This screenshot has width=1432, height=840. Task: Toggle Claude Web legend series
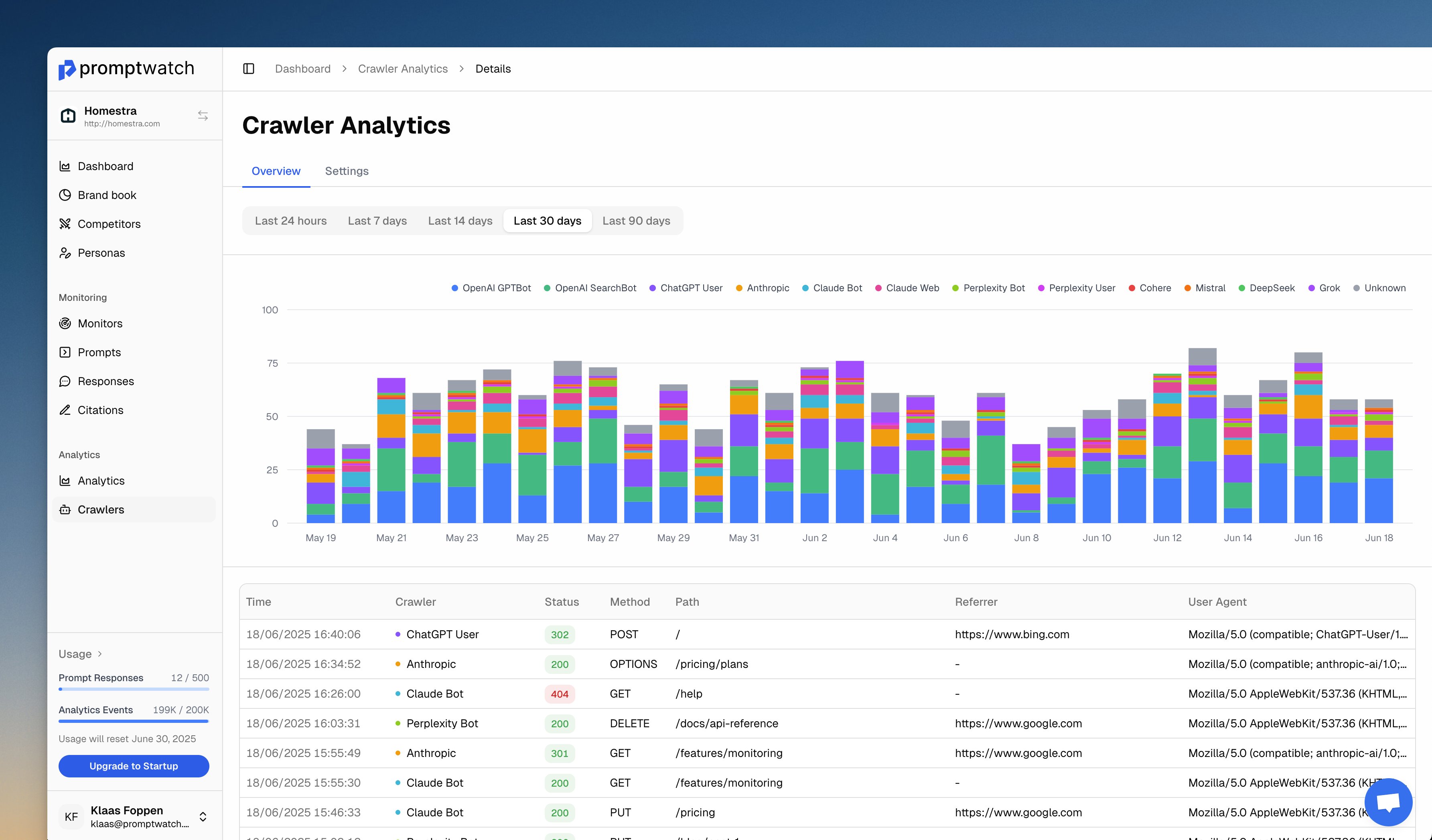tap(907, 288)
